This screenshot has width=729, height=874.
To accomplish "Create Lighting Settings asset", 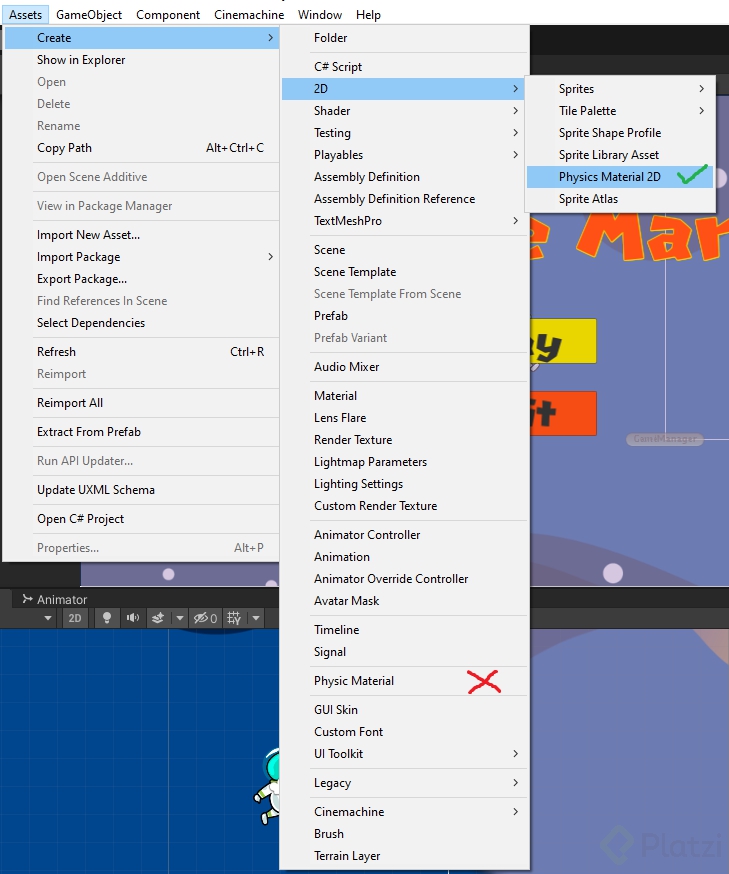I will [405, 484].
